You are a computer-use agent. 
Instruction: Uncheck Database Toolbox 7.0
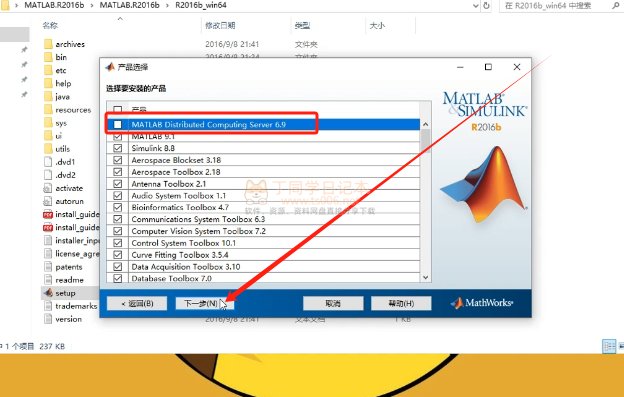click(117, 278)
